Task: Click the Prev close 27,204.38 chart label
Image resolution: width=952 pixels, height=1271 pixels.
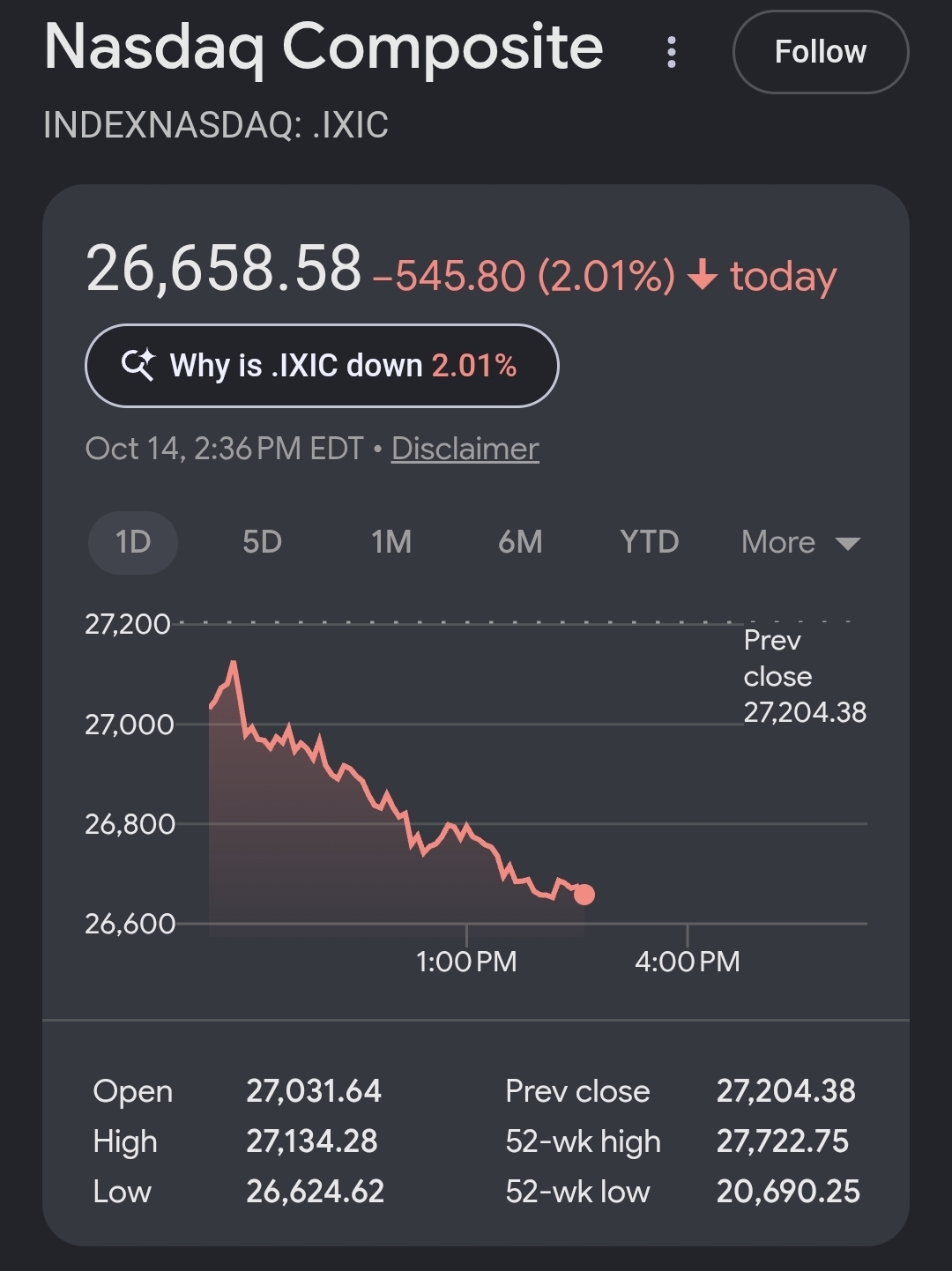Action: tap(805, 676)
